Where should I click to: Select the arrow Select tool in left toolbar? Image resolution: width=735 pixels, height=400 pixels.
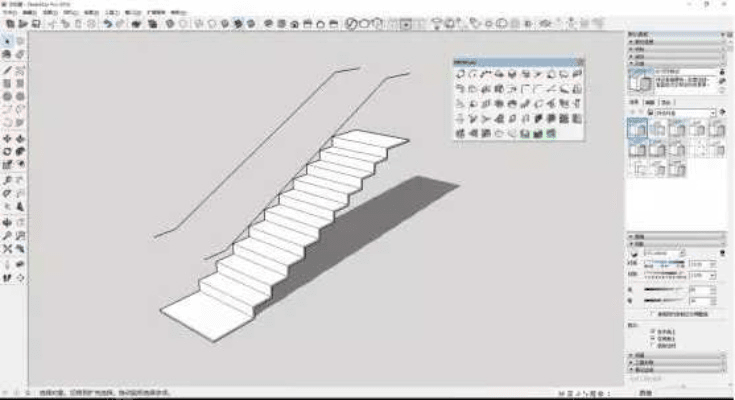(x=8, y=41)
